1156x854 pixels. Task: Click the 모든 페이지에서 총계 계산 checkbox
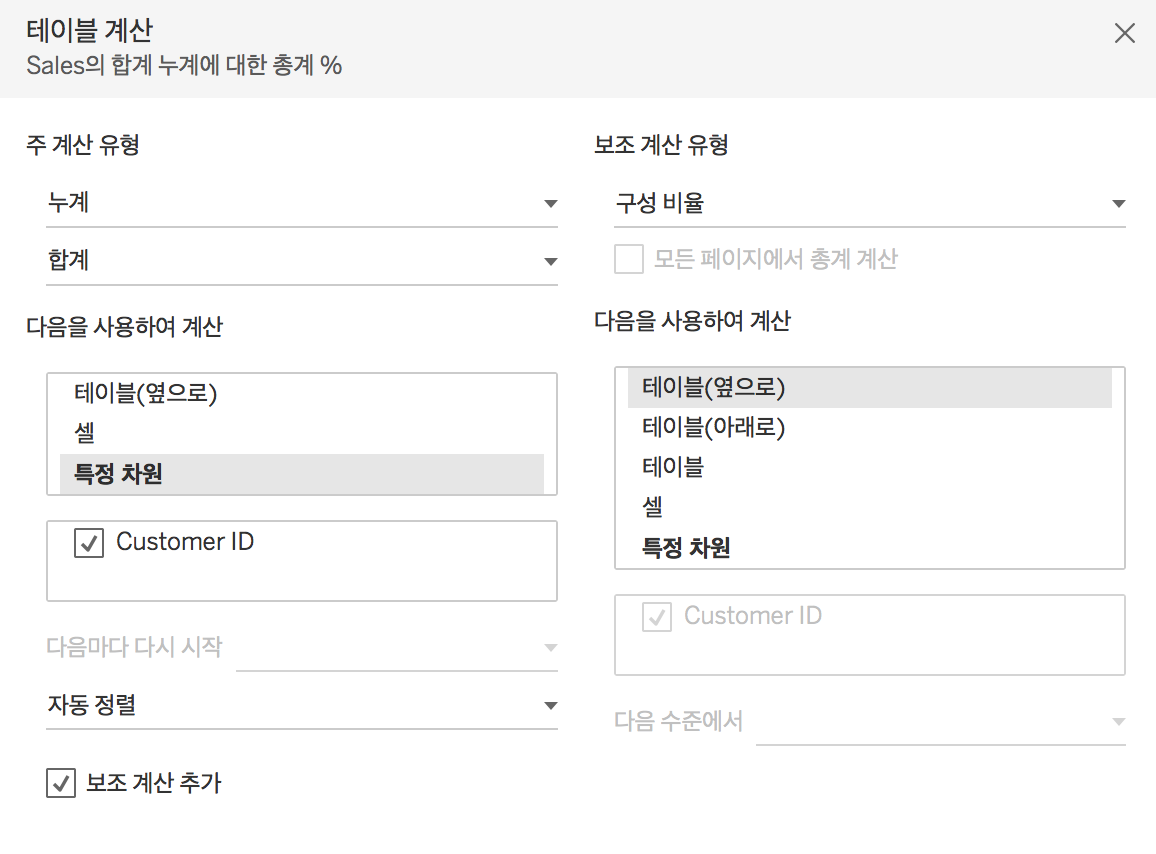click(x=629, y=260)
